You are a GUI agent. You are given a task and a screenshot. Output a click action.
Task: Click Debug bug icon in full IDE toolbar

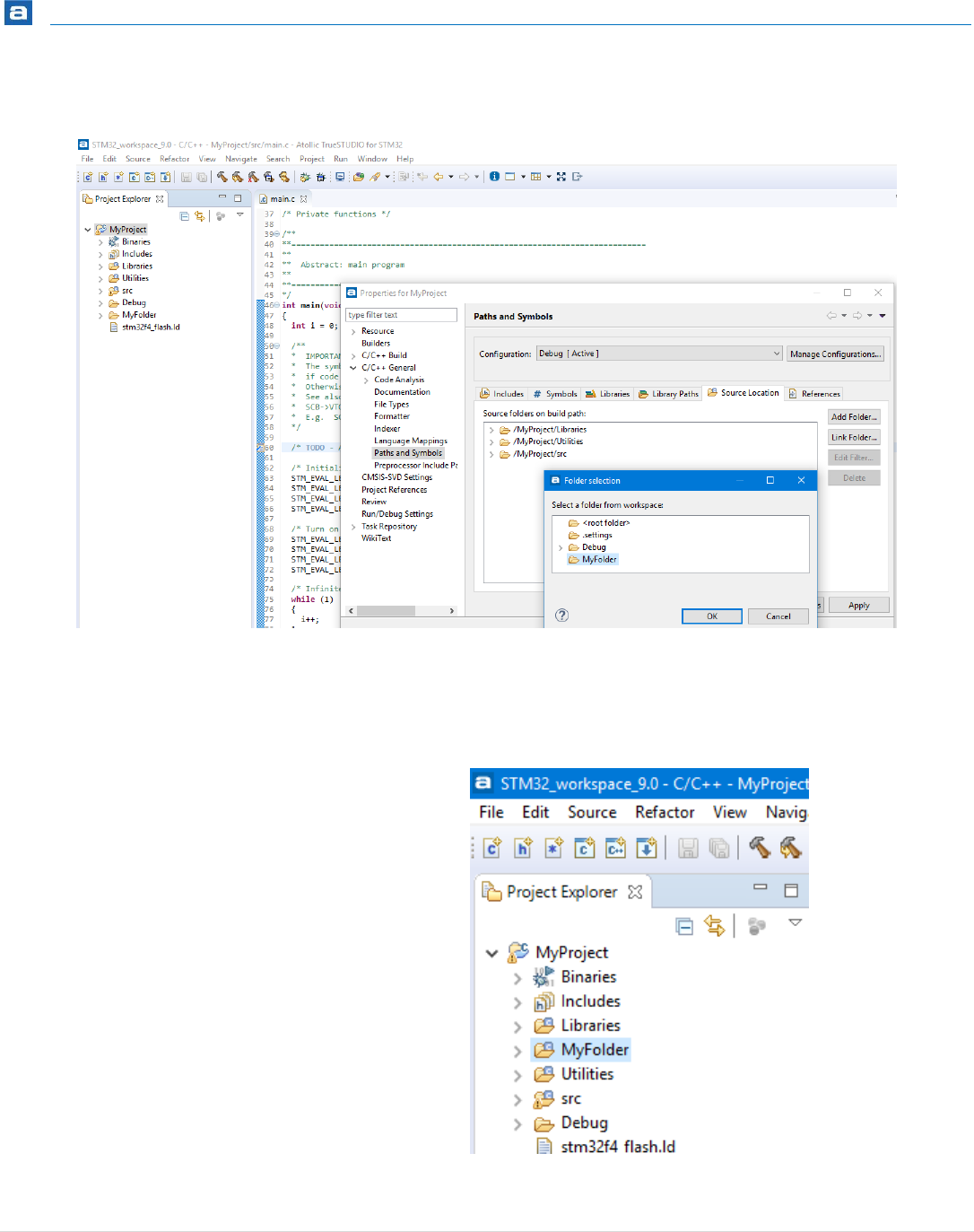point(305,177)
